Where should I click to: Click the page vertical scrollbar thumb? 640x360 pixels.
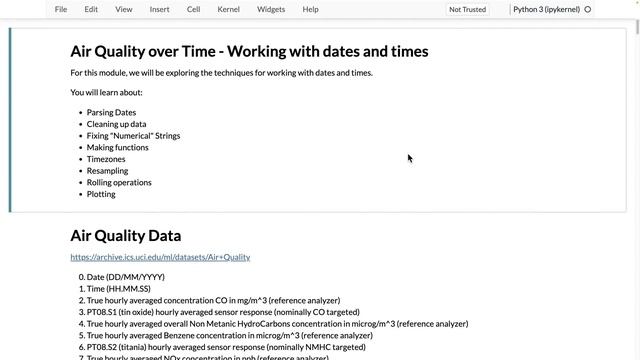(637, 26)
